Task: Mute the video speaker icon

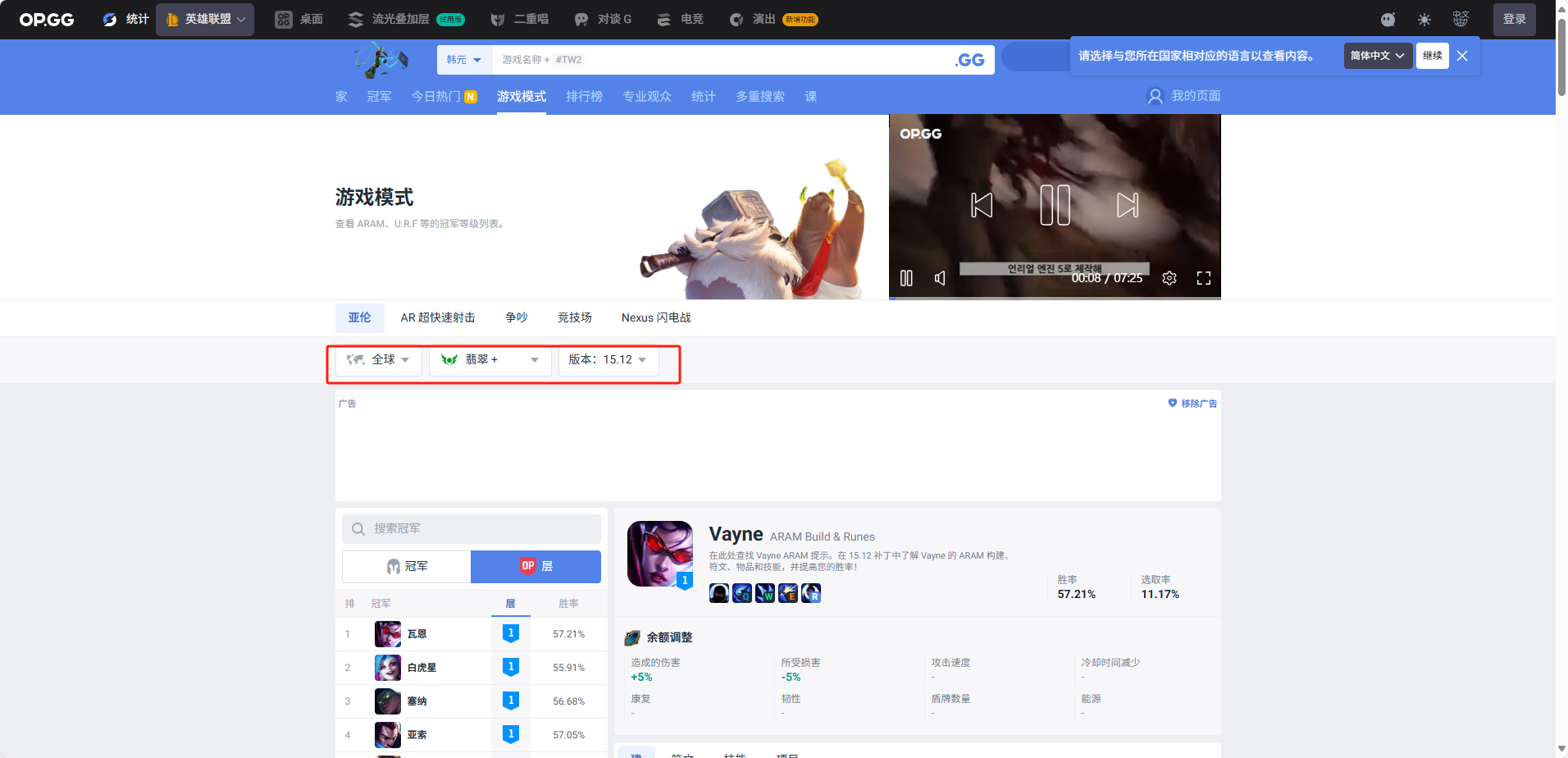Action: [940, 278]
